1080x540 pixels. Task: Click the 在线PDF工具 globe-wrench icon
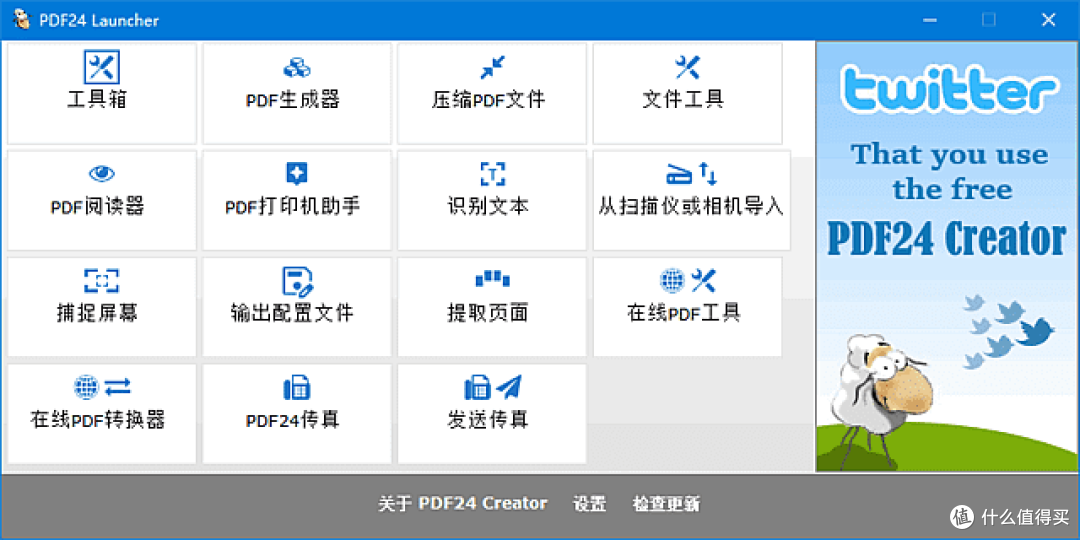coord(689,280)
